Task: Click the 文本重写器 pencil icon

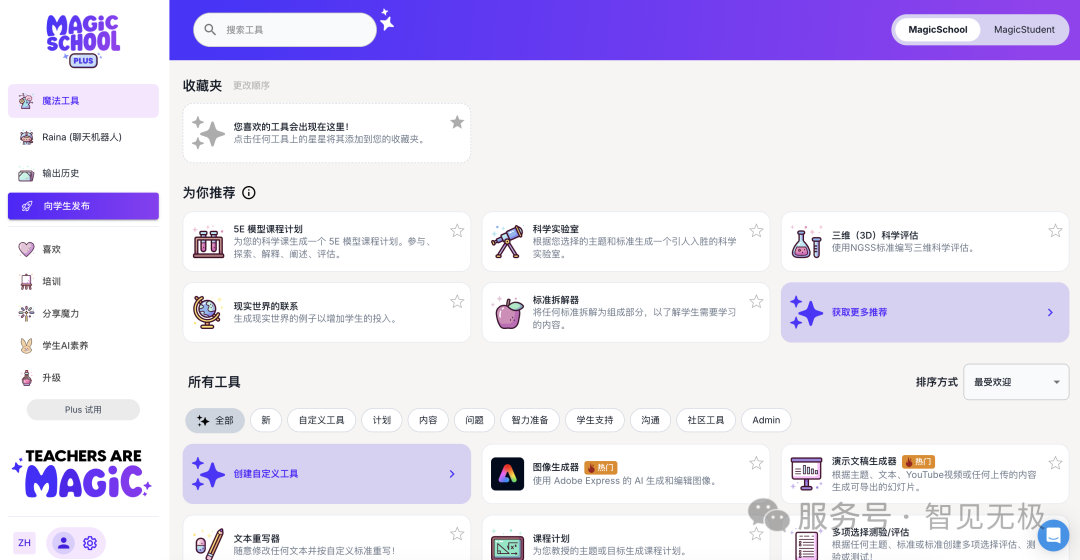Action: coord(209,544)
